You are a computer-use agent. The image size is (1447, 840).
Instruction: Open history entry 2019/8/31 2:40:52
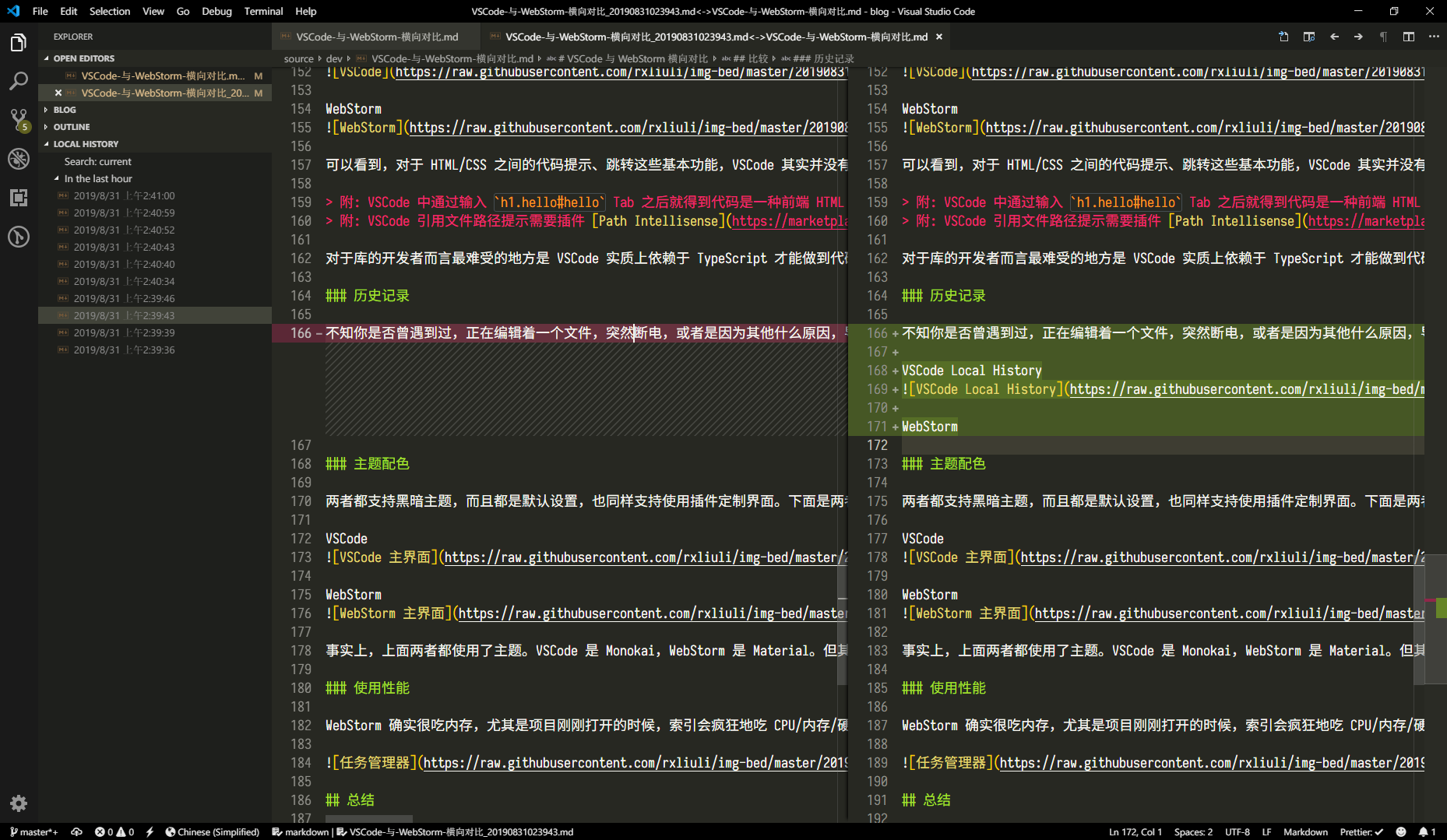[x=155, y=230]
